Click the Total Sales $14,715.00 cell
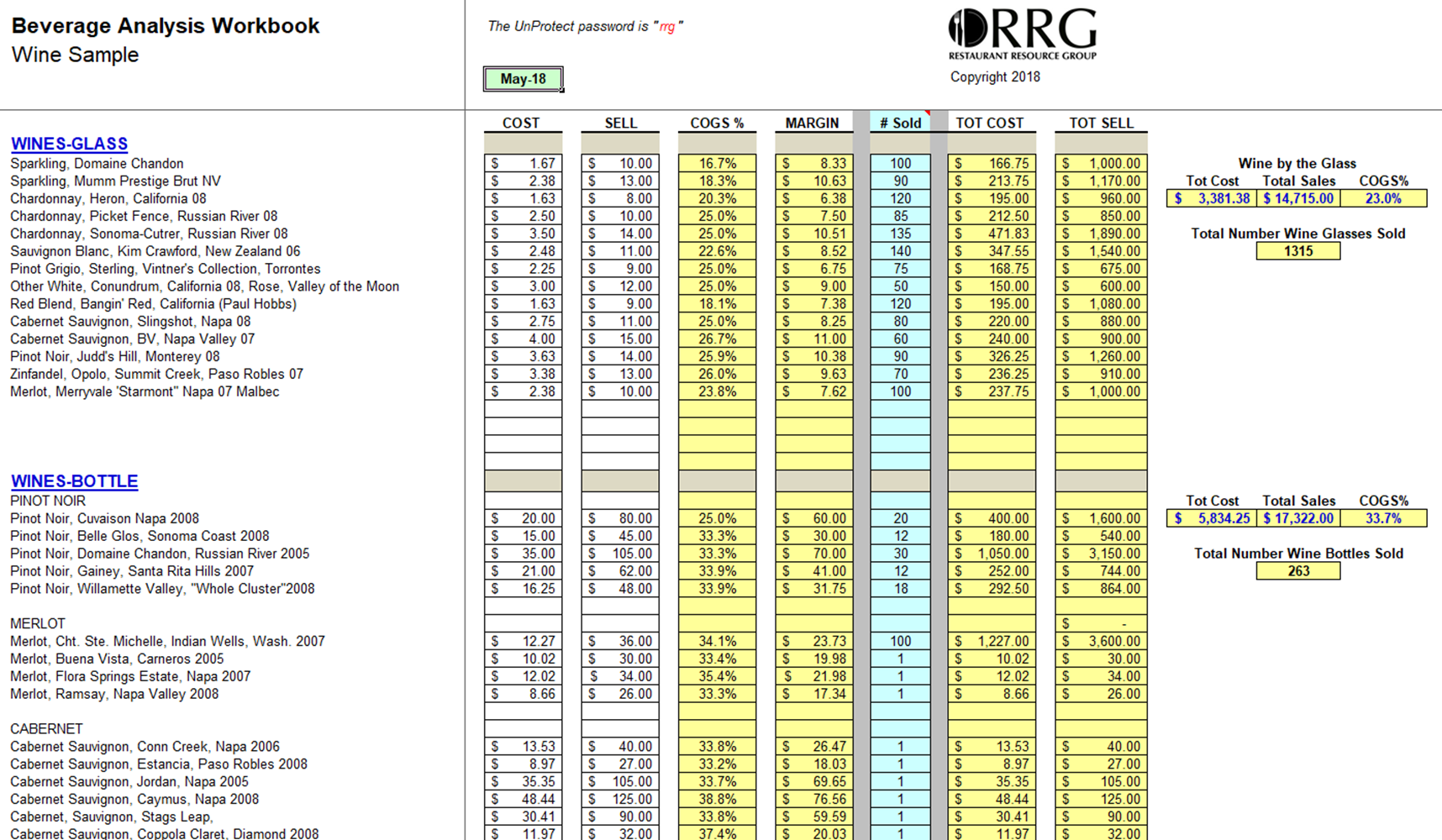The image size is (1442, 840). 1298,198
